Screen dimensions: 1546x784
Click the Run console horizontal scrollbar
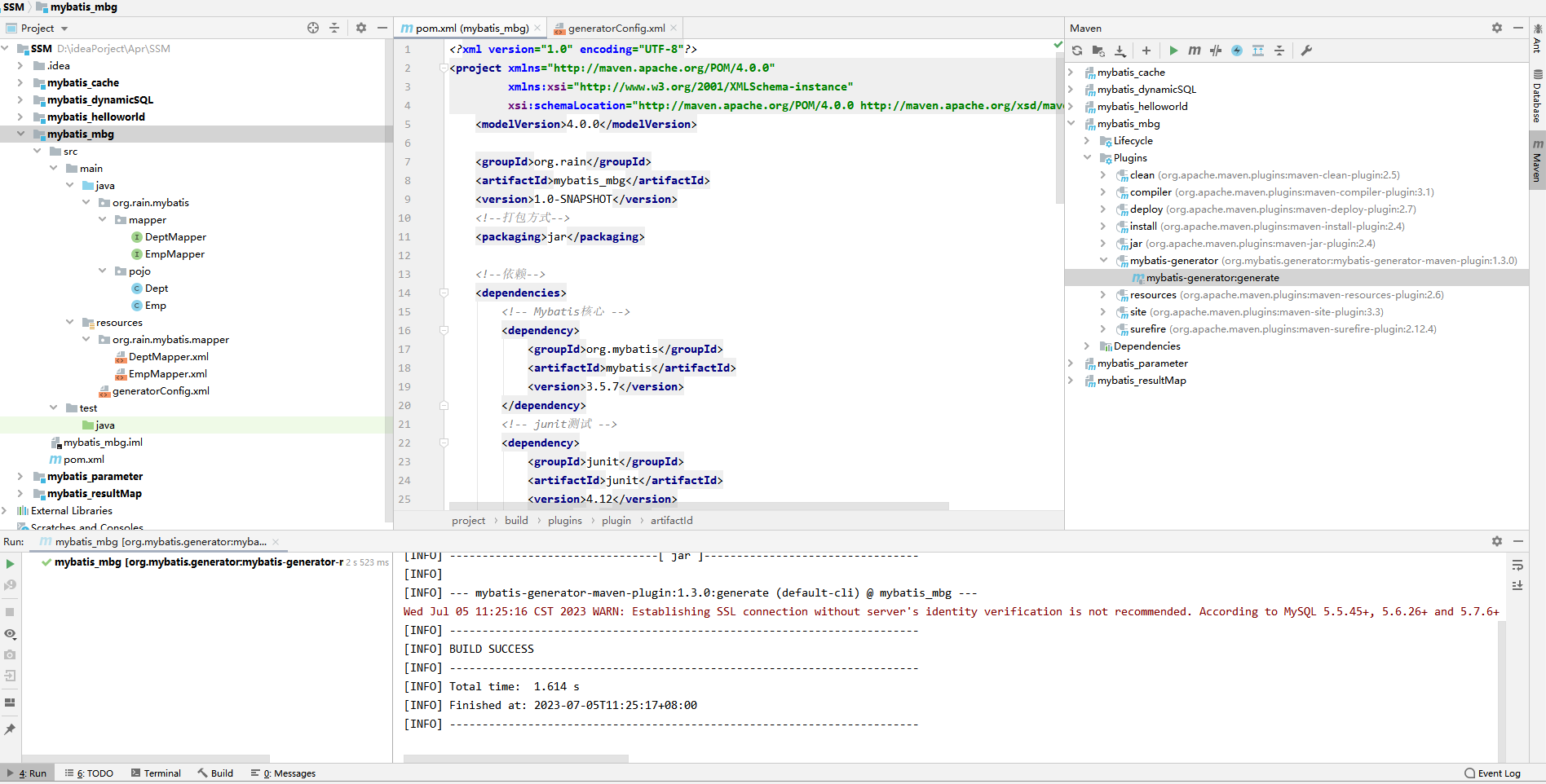point(516,759)
